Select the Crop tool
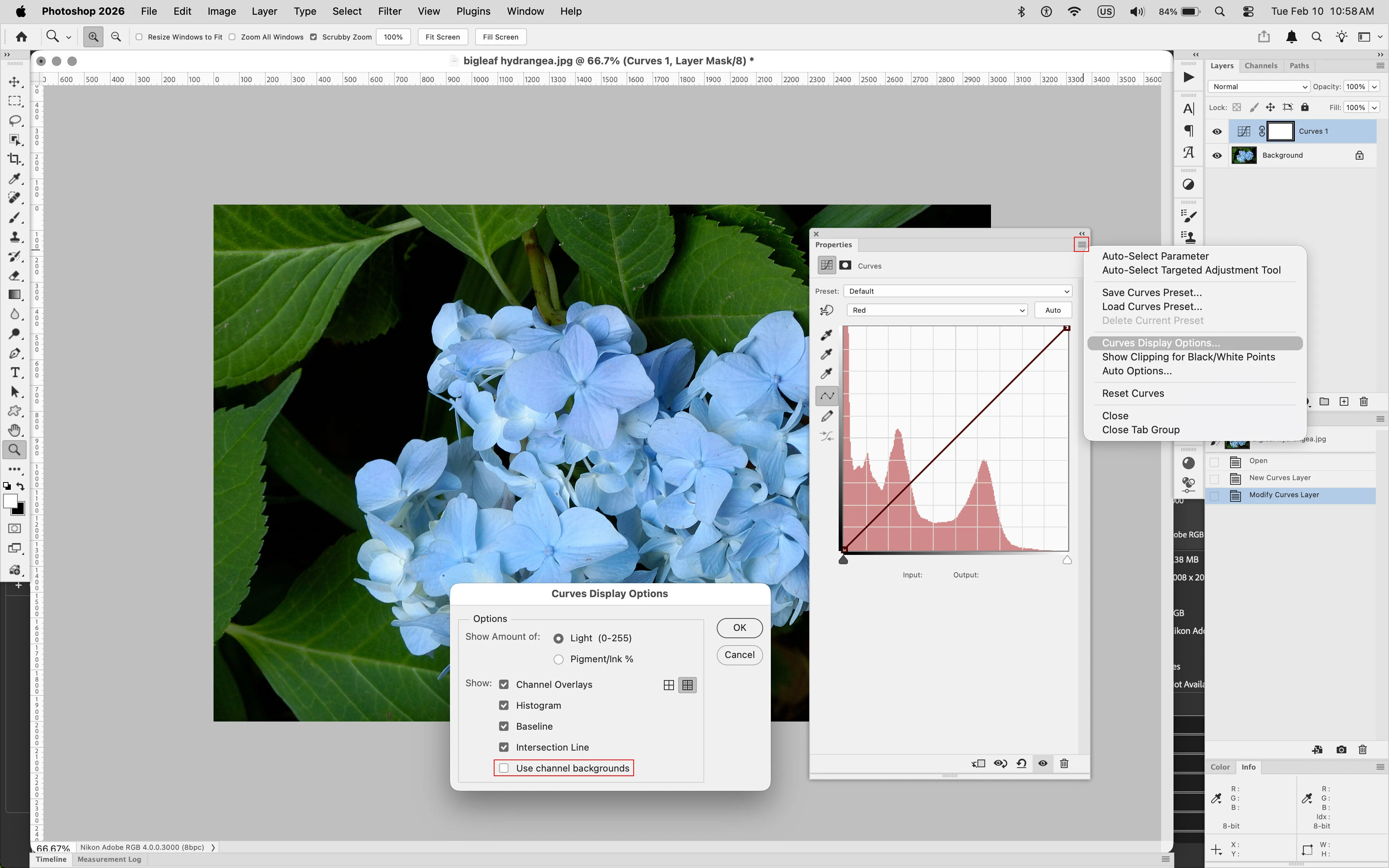This screenshot has height=868, width=1389. (x=14, y=159)
